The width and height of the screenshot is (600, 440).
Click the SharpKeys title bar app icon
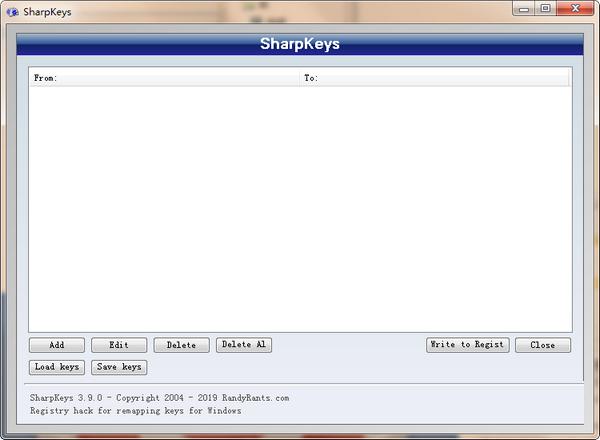pyautogui.click(x=13, y=12)
